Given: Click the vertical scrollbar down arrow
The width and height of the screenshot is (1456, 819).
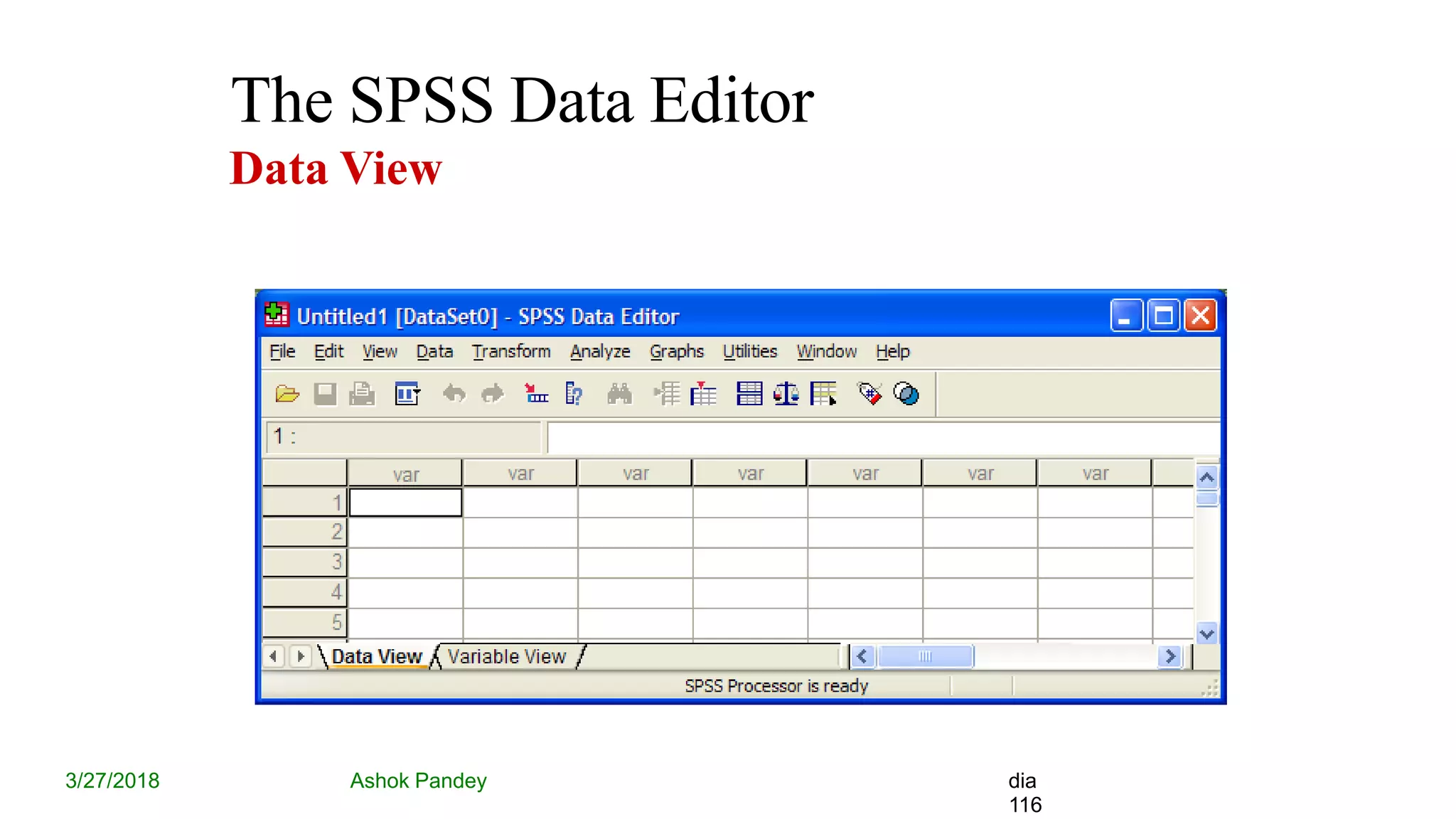Looking at the screenshot, I should click(x=1206, y=633).
